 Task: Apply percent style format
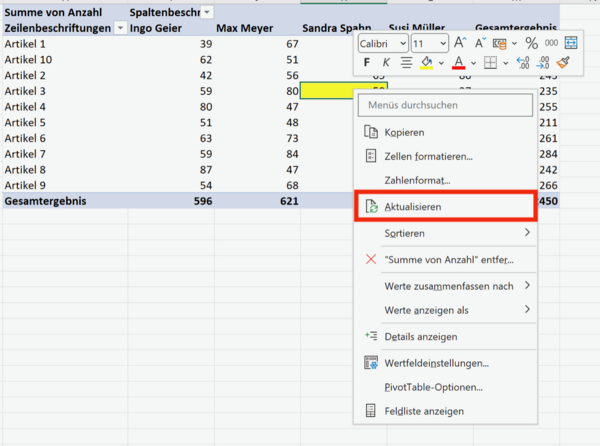[x=532, y=43]
